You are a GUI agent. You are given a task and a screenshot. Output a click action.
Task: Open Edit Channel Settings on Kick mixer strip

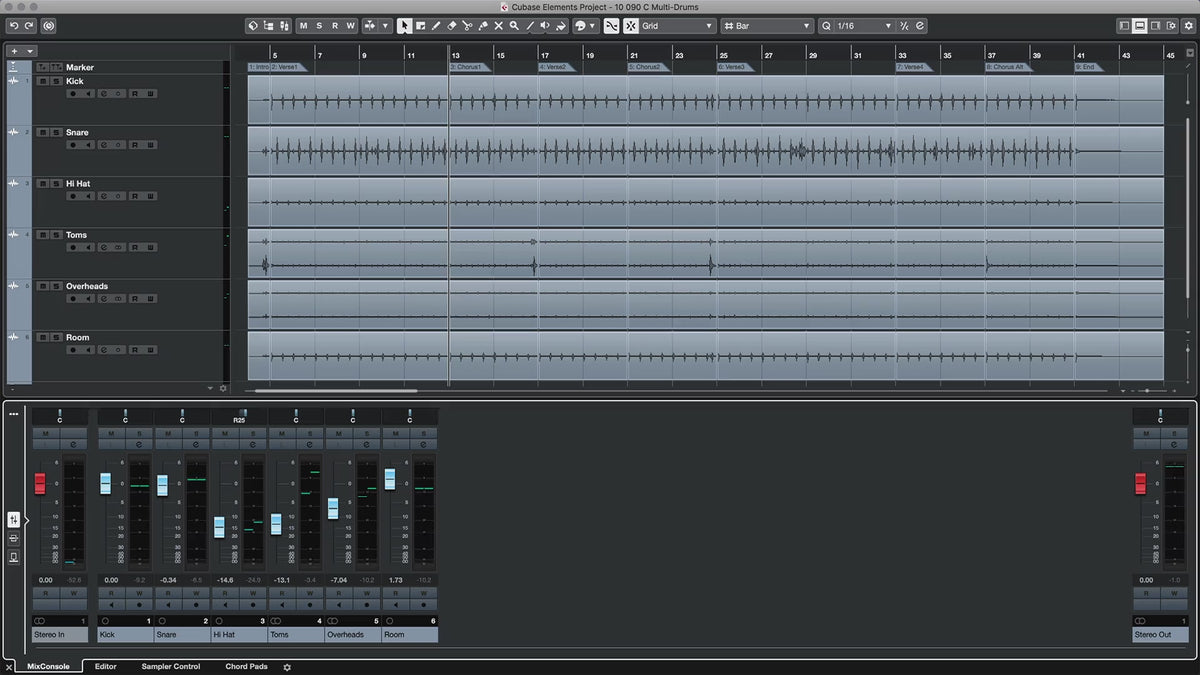(139, 443)
